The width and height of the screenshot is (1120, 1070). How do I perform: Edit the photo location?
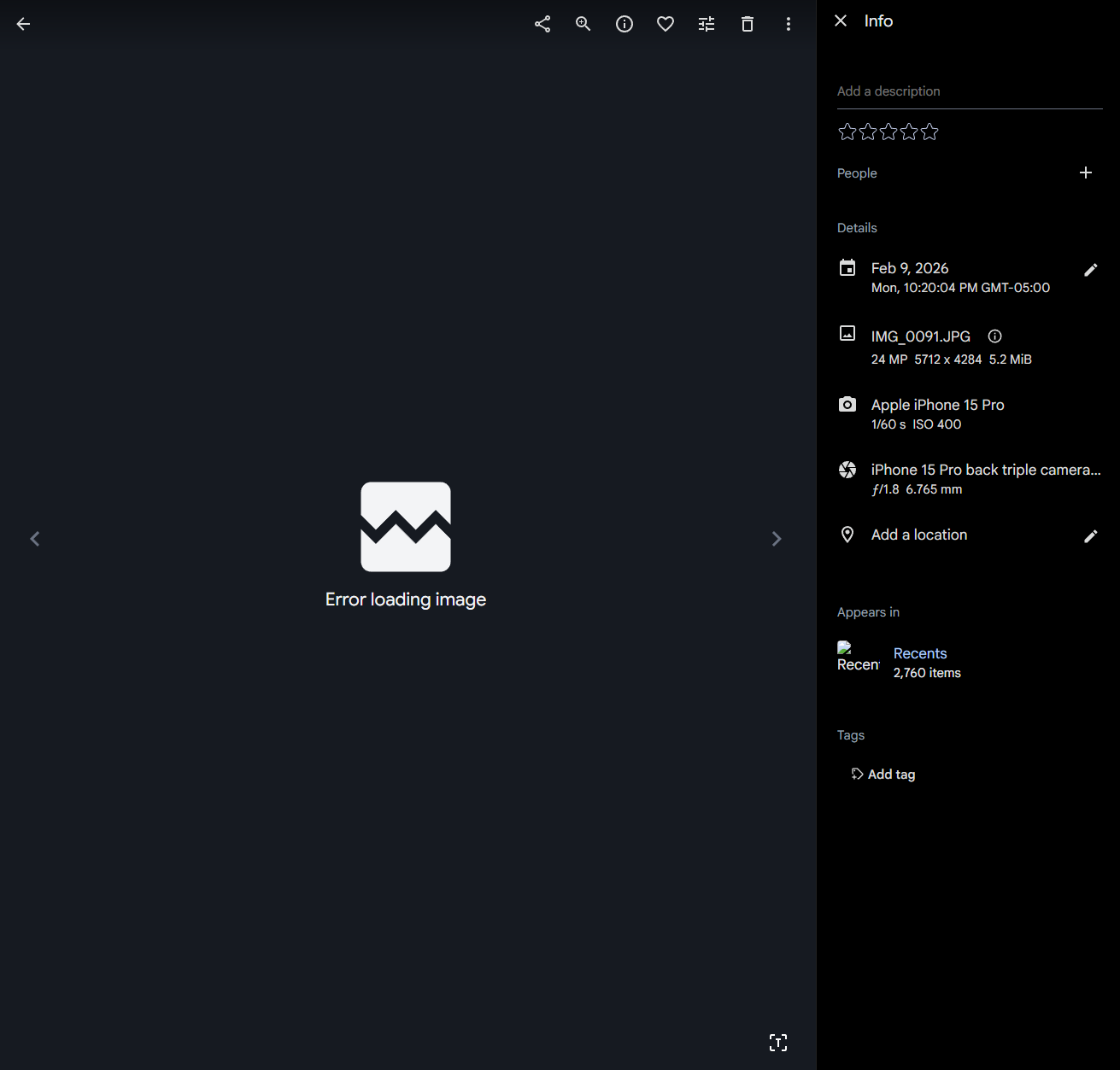point(1091,535)
